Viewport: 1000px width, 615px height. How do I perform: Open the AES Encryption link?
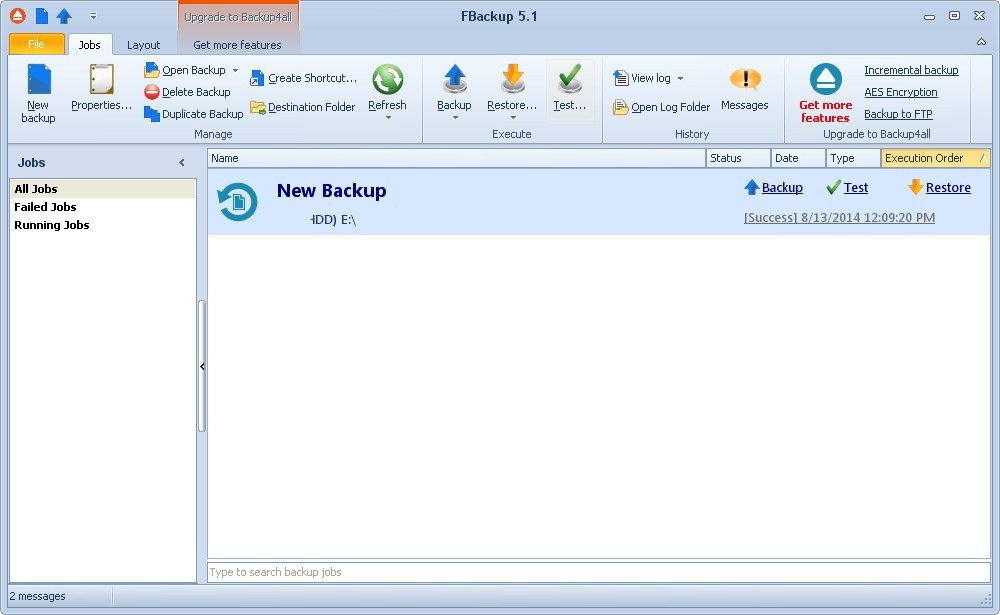(901, 92)
